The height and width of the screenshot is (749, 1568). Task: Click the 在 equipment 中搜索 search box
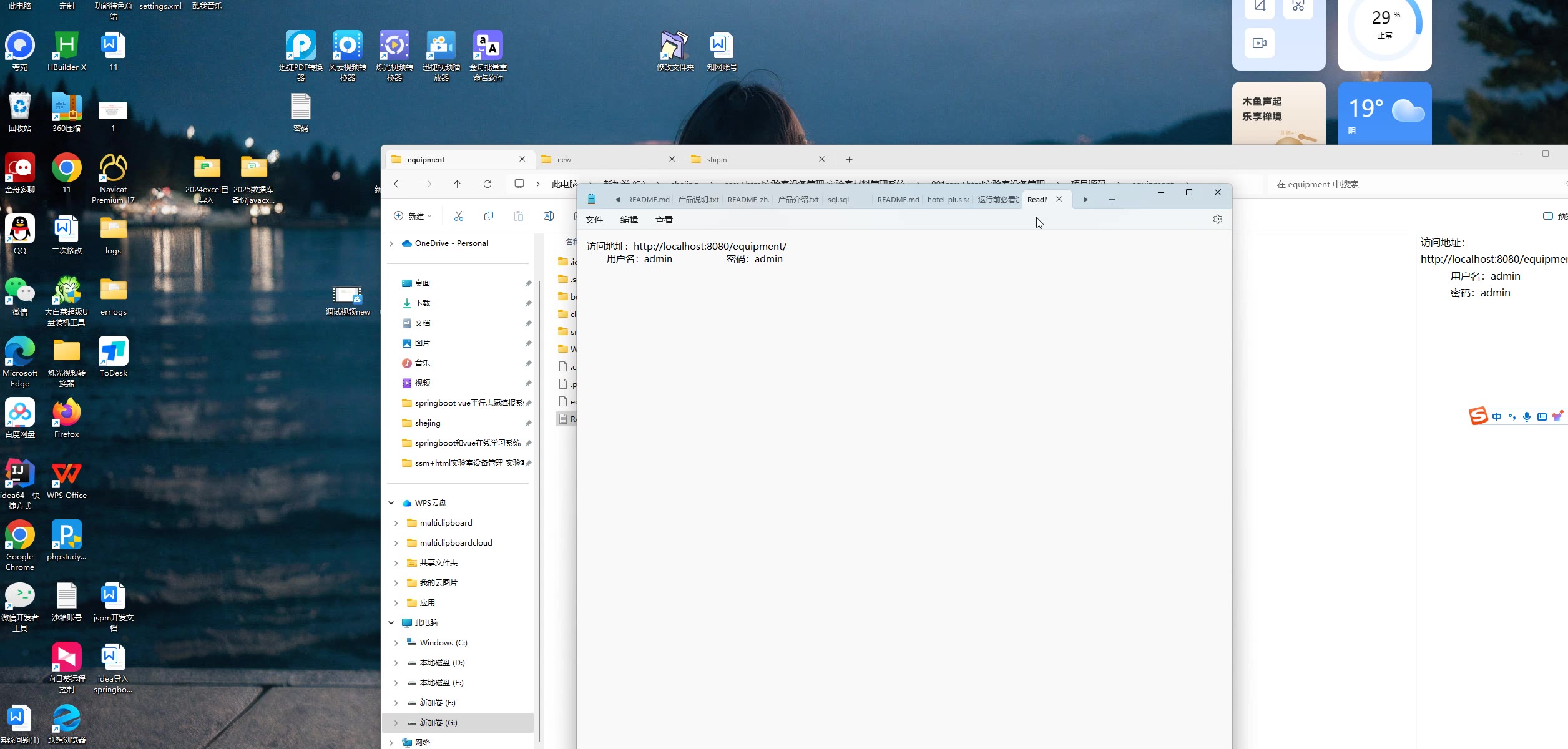1417,185
